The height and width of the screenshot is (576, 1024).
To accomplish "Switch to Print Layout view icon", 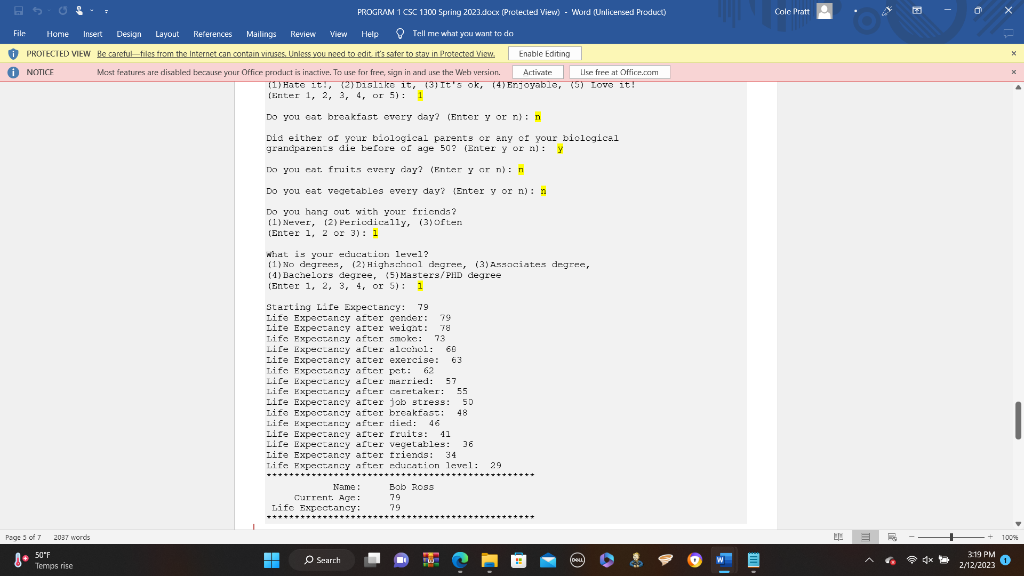I will point(865,537).
